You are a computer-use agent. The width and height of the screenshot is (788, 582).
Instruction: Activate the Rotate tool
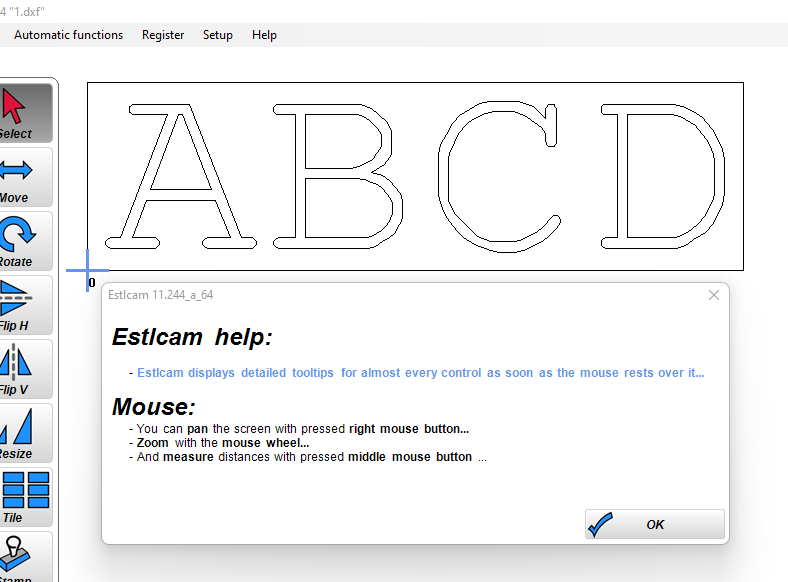point(25,241)
